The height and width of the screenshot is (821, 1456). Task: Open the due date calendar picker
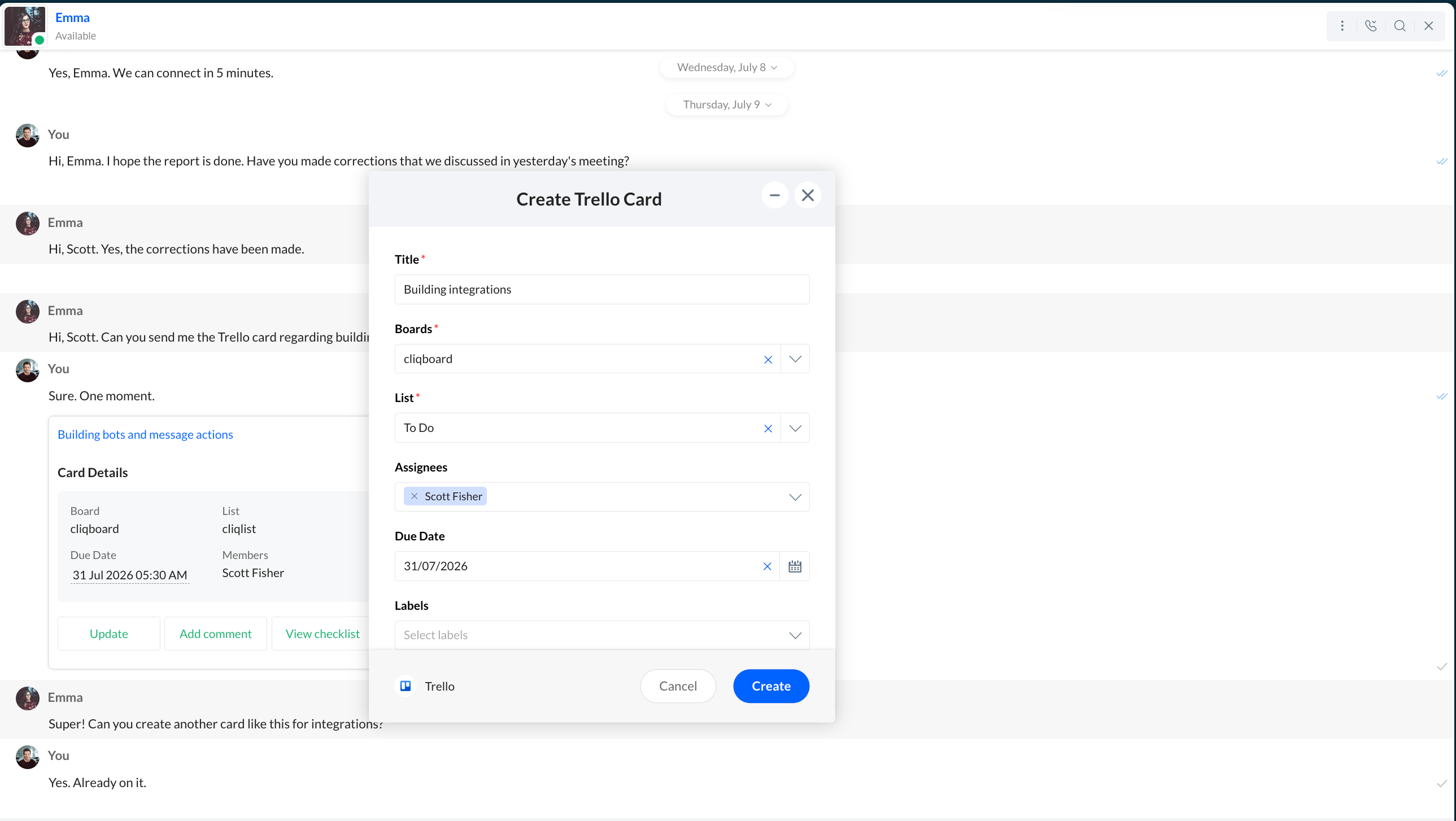pyautogui.click(x=795, y=566)
